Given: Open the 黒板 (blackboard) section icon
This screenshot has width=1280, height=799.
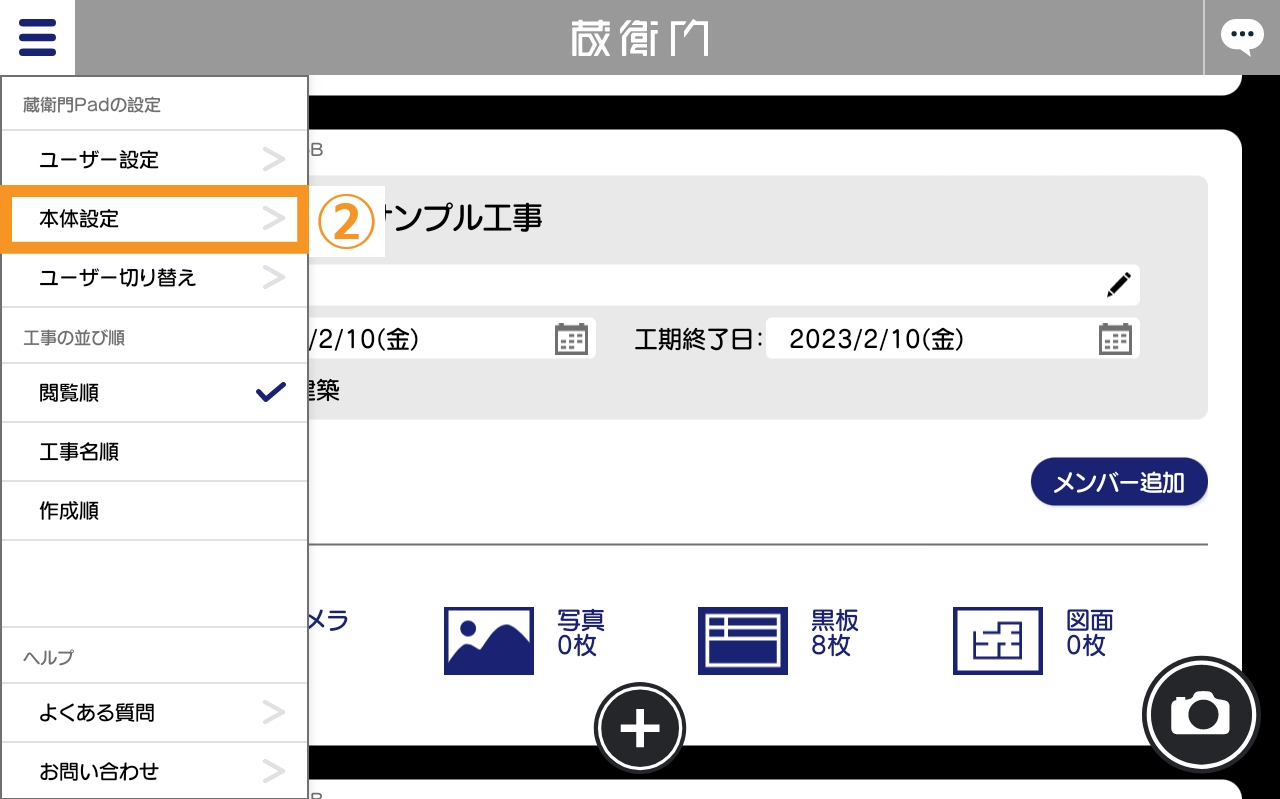Looking at the screenshot, I should click(742, 640).
